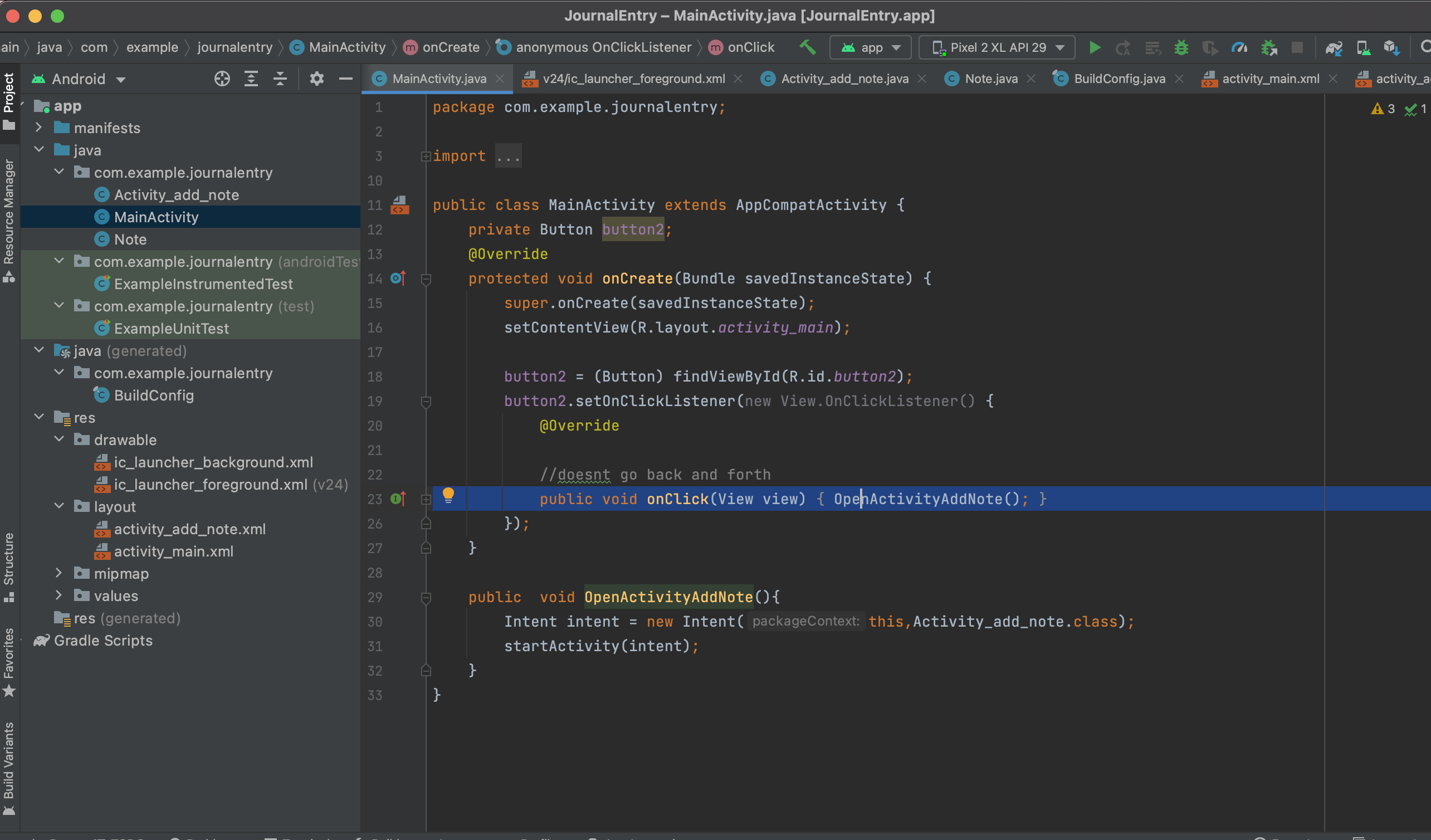This screenshot has height=840, width=1431.
Task: Open the Pixel 2 XL device dropdown
Action: 997,47
